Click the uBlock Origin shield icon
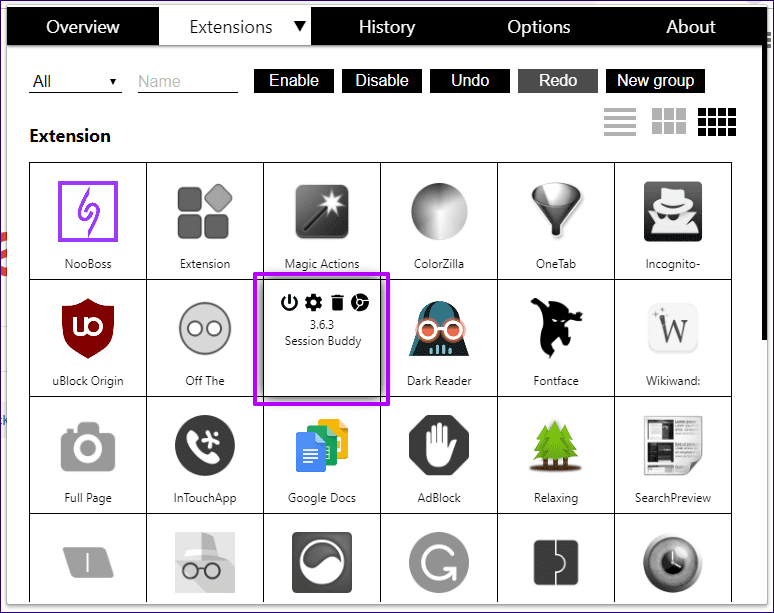This screenshot has height=613, width=774. (x=88, y=328)
